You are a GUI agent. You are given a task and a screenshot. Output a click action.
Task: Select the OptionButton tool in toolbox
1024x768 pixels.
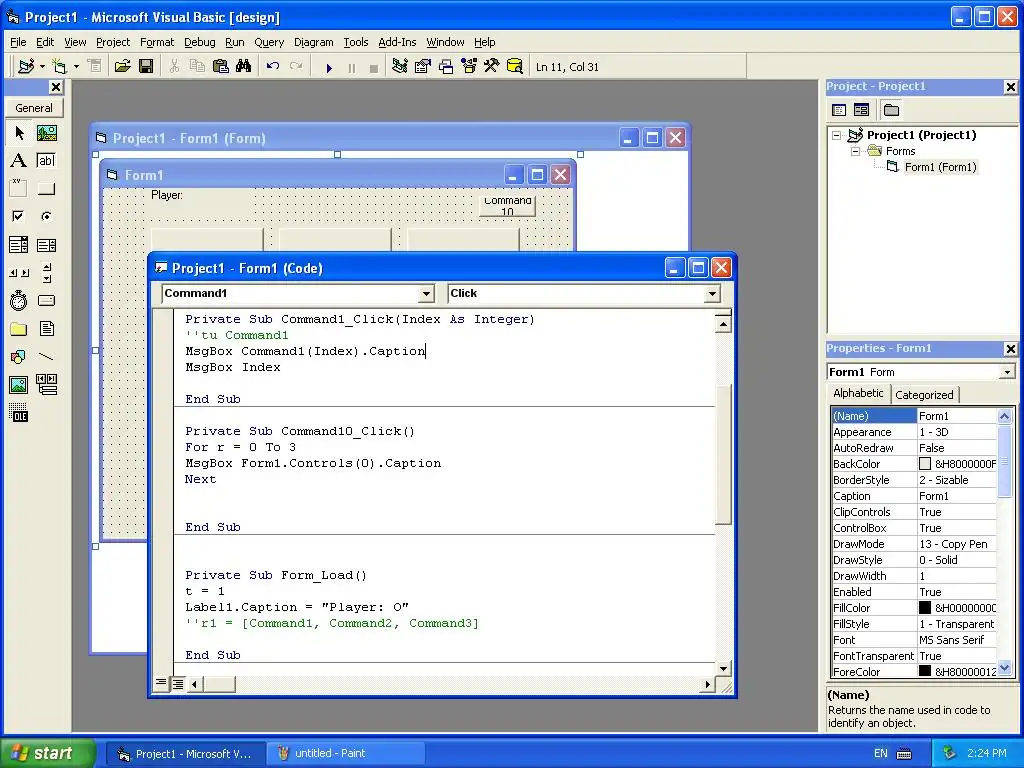46,217
